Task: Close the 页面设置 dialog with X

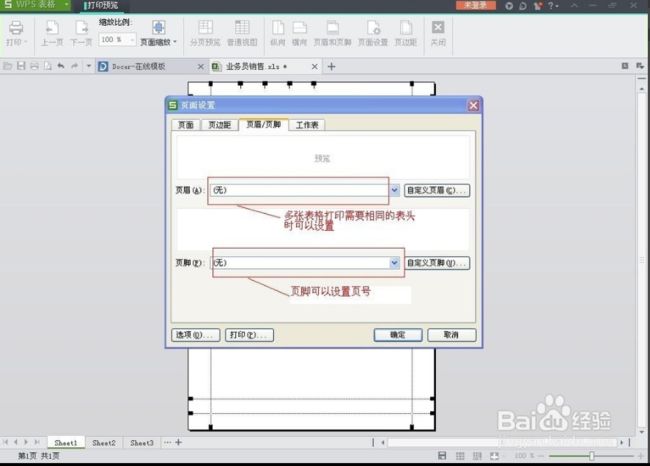Action: [473, 105]
